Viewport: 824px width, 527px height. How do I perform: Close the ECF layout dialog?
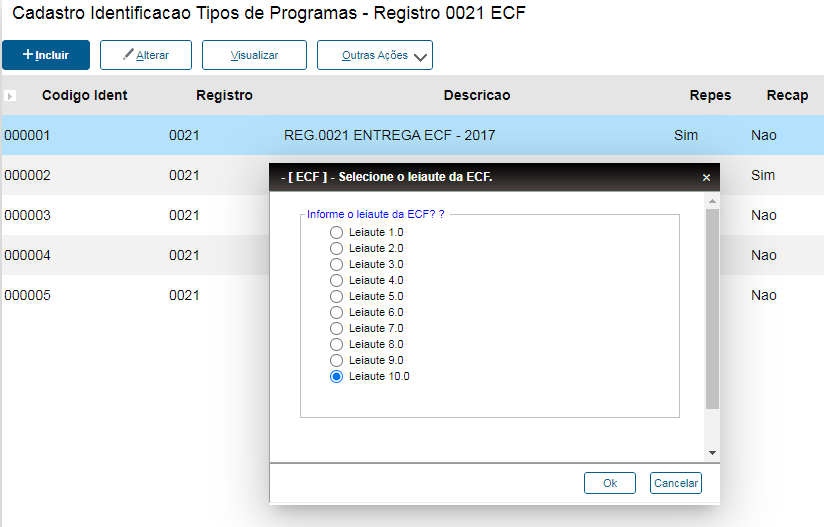pyautogui.click(x=706, y=177)
